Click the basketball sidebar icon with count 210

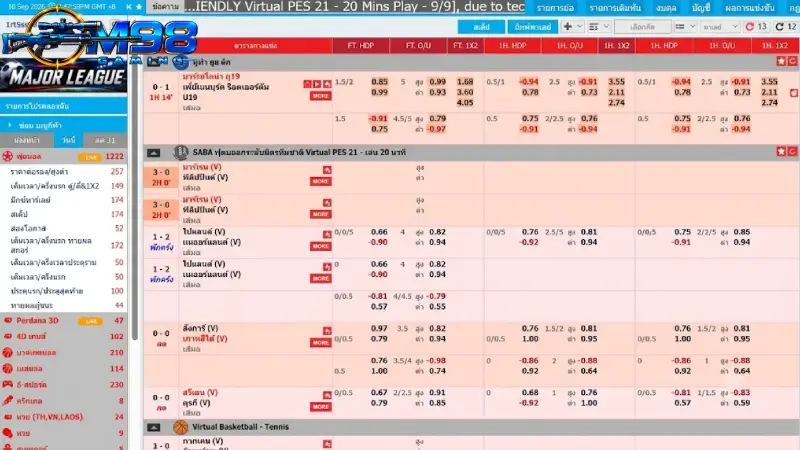click(7, 352)
